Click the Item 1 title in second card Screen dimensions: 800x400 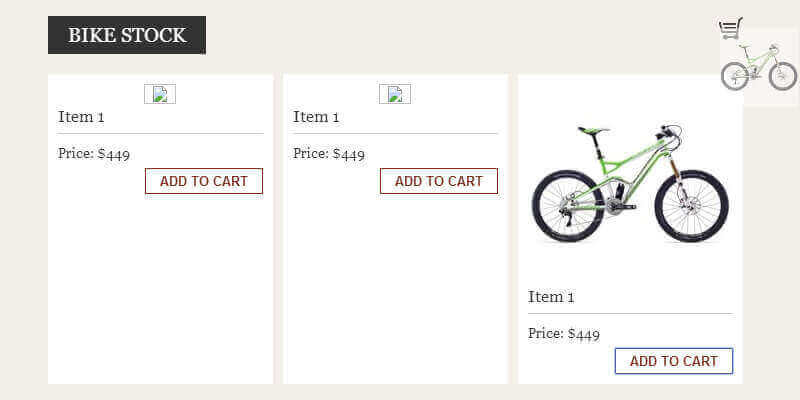point(317,117)
